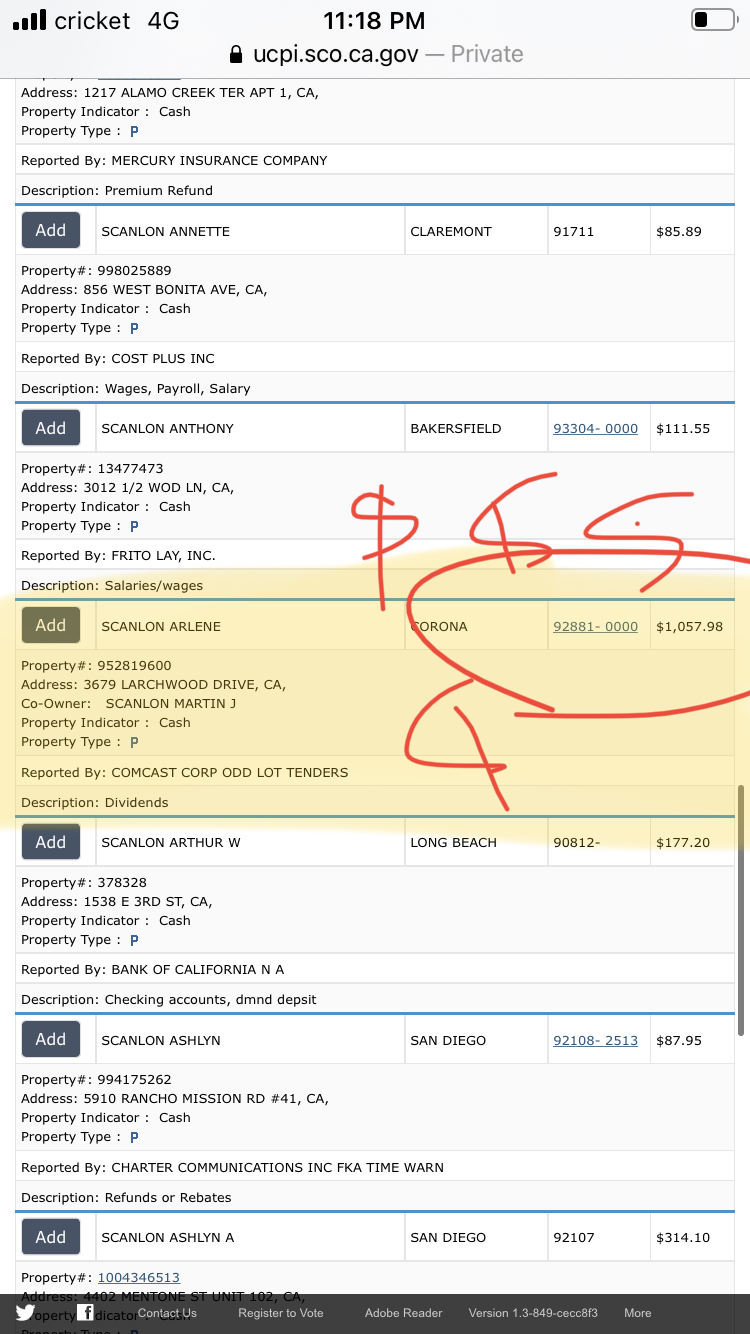Open ZIP link 93304- 0000
The width and height of the screenshot is (750, 1334).
(595, 428)
